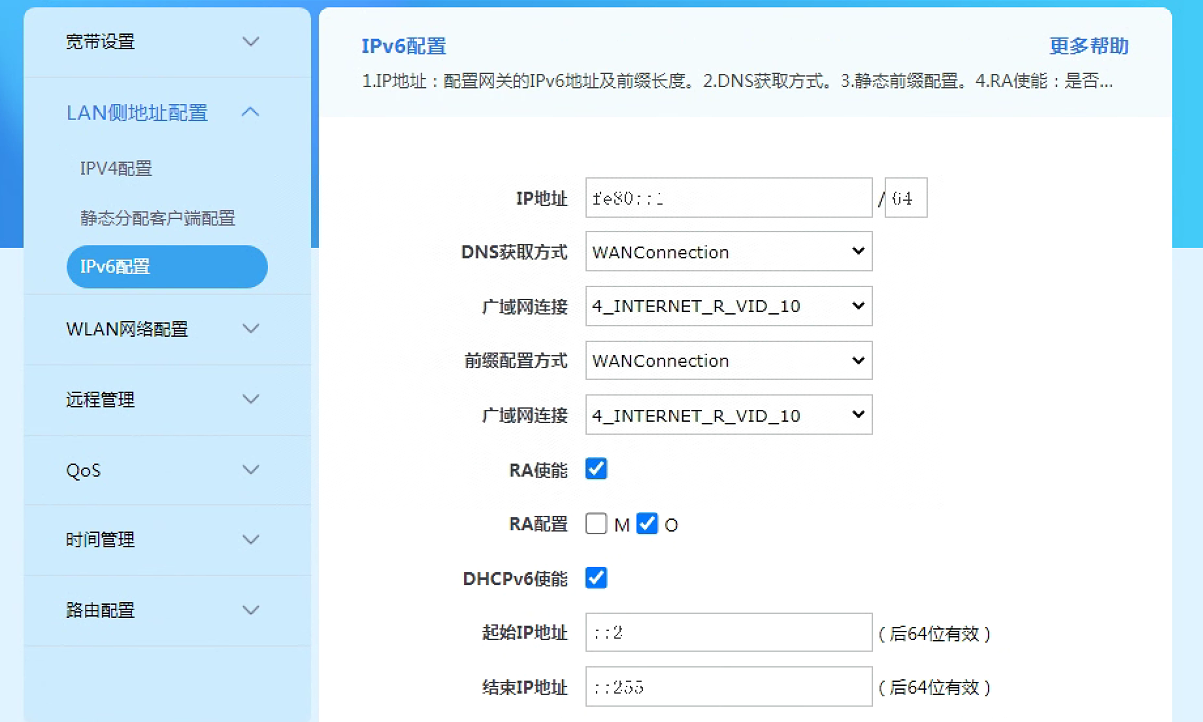The image size is (1203, 722).
Task: Open the 前缀配置方式 dropdown
Action: (728, 360)
